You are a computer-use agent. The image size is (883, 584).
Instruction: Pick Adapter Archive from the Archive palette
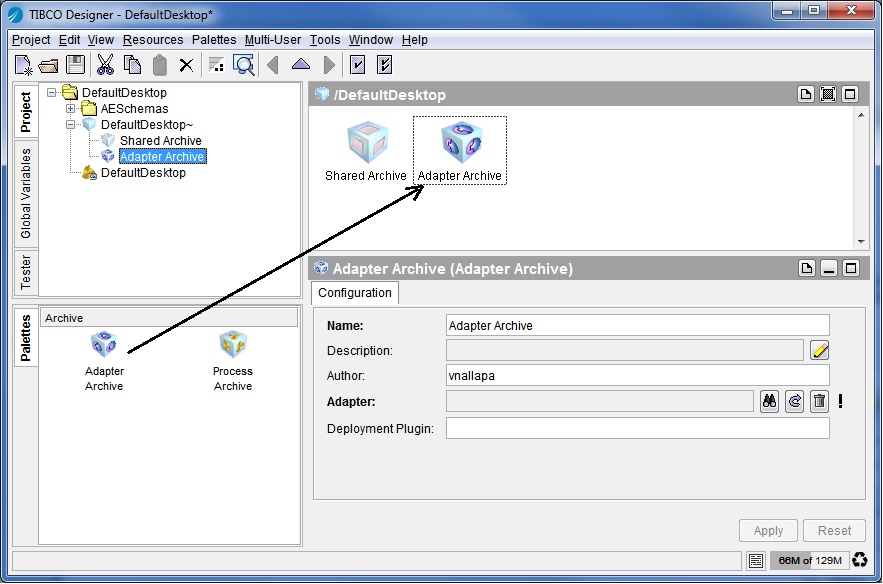(x=104, y=361)
